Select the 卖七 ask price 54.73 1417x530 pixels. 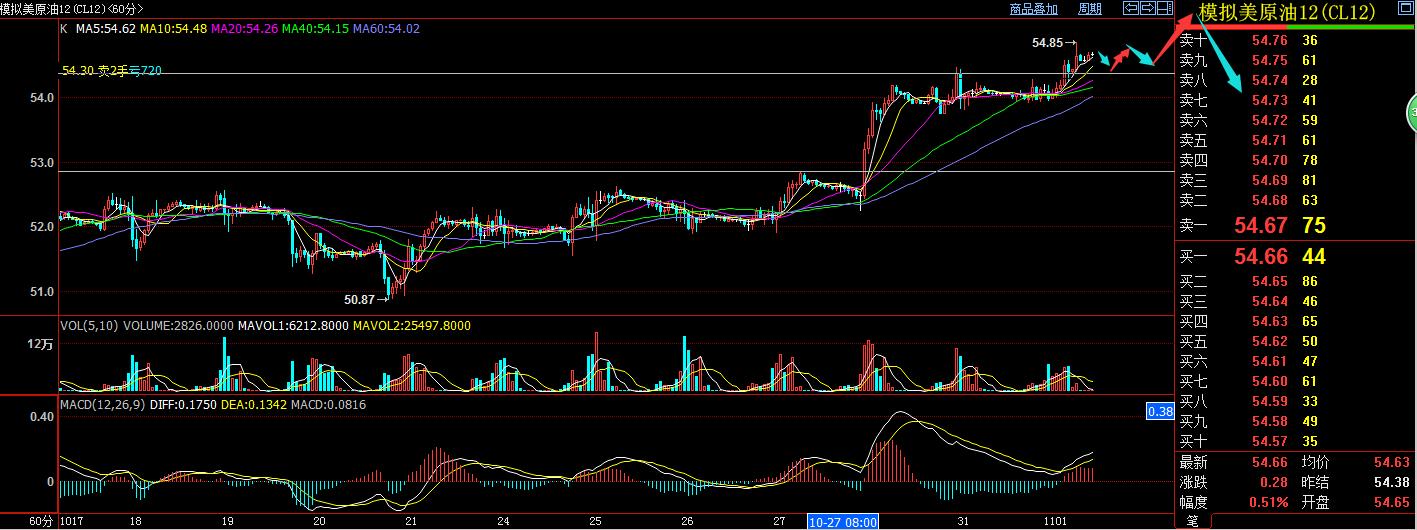[1269, 100]
